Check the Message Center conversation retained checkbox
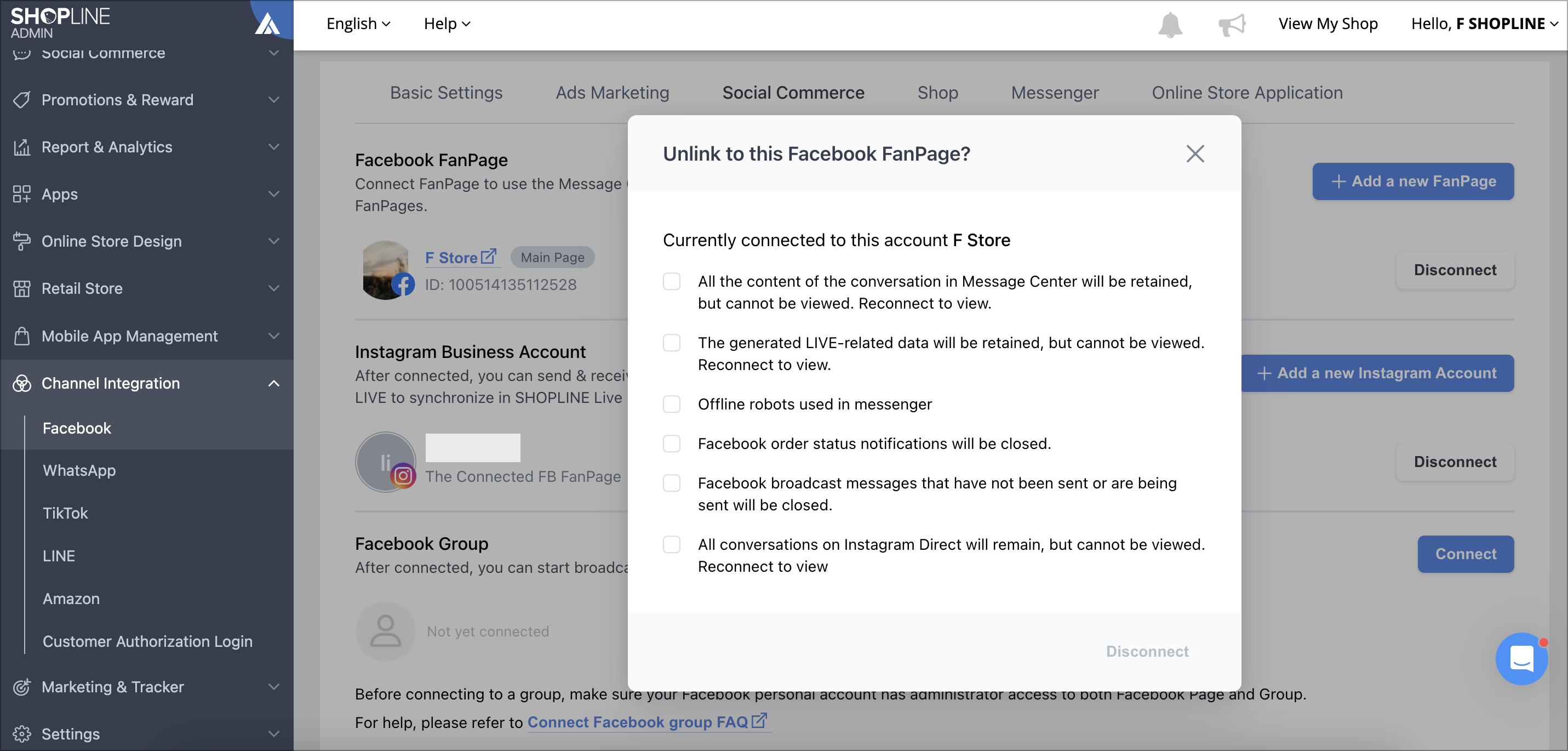This screenshot has width=1568, height=751. pos(671,281)
